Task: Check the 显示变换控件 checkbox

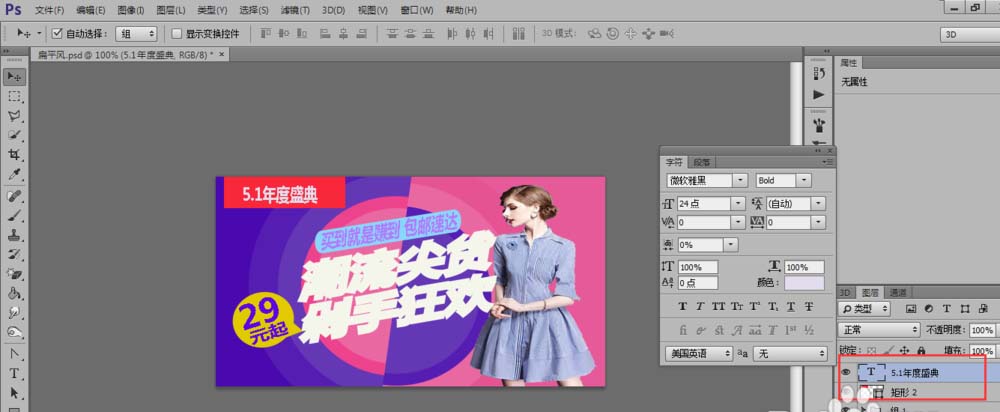Action: point(177,33)
